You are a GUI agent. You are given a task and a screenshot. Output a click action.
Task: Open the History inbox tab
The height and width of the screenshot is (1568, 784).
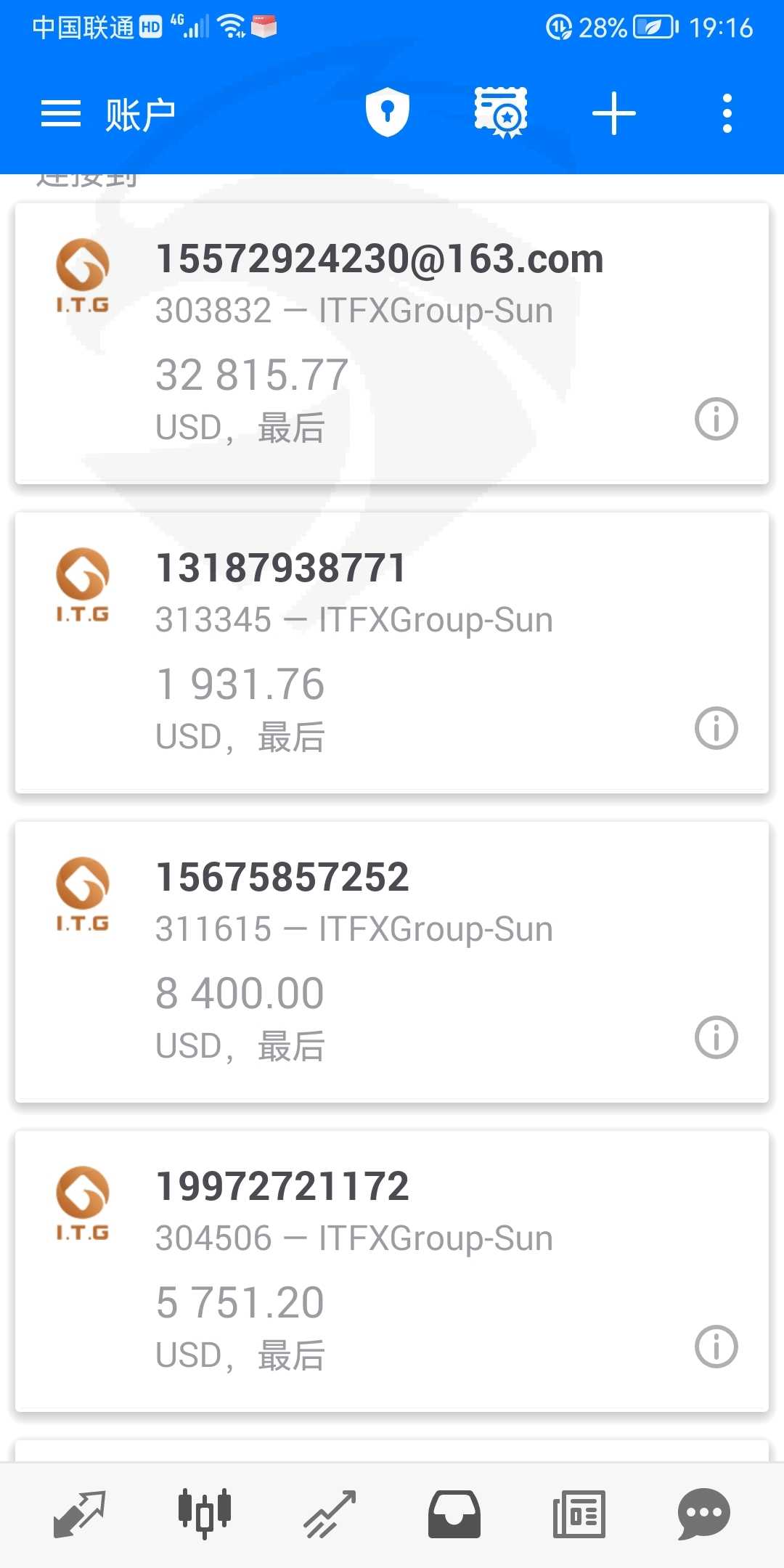454,1514
